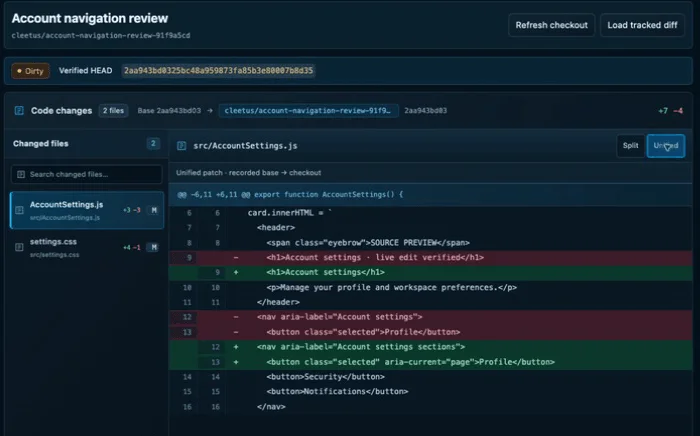Click the M badge on settings.css
Viewport: 700px width, 436px height.
tap(153, 247)
